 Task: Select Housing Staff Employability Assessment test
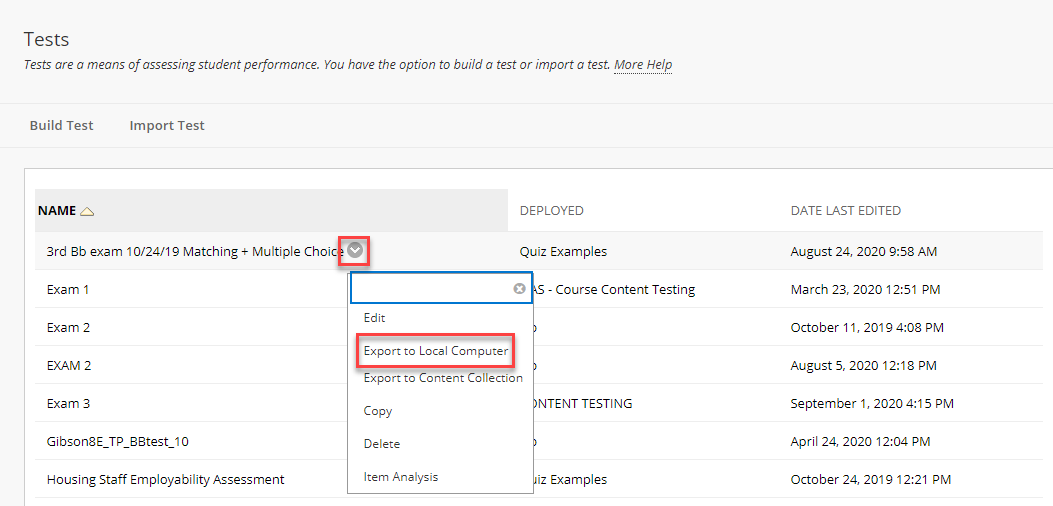click(x=165, y=480)
